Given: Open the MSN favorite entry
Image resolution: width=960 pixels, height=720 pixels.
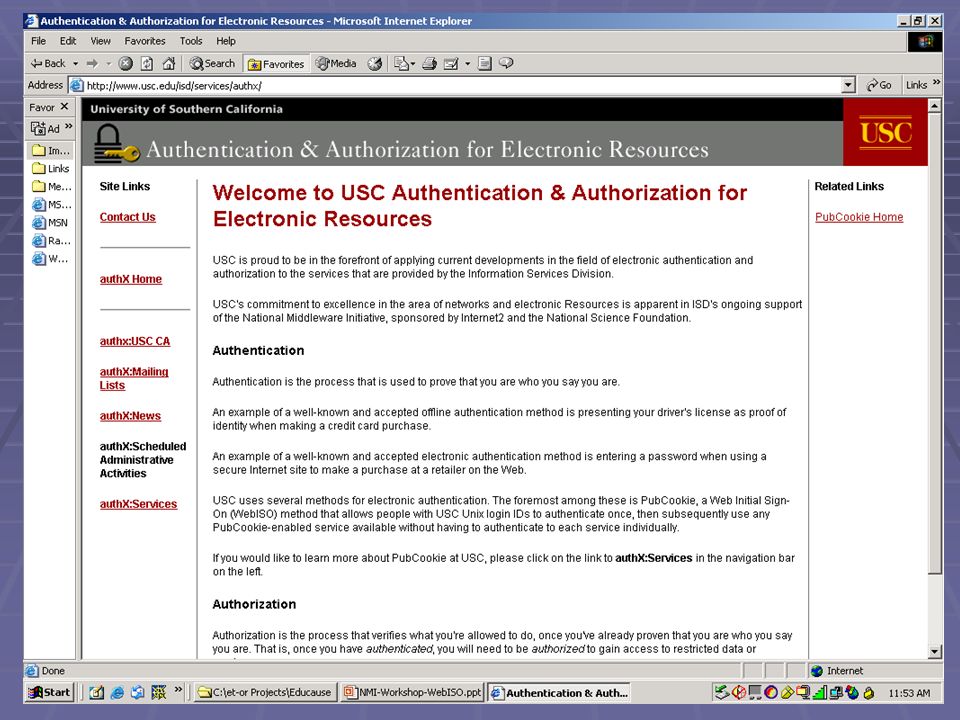Looking at the screenshot, I should (x=51, y=222).
